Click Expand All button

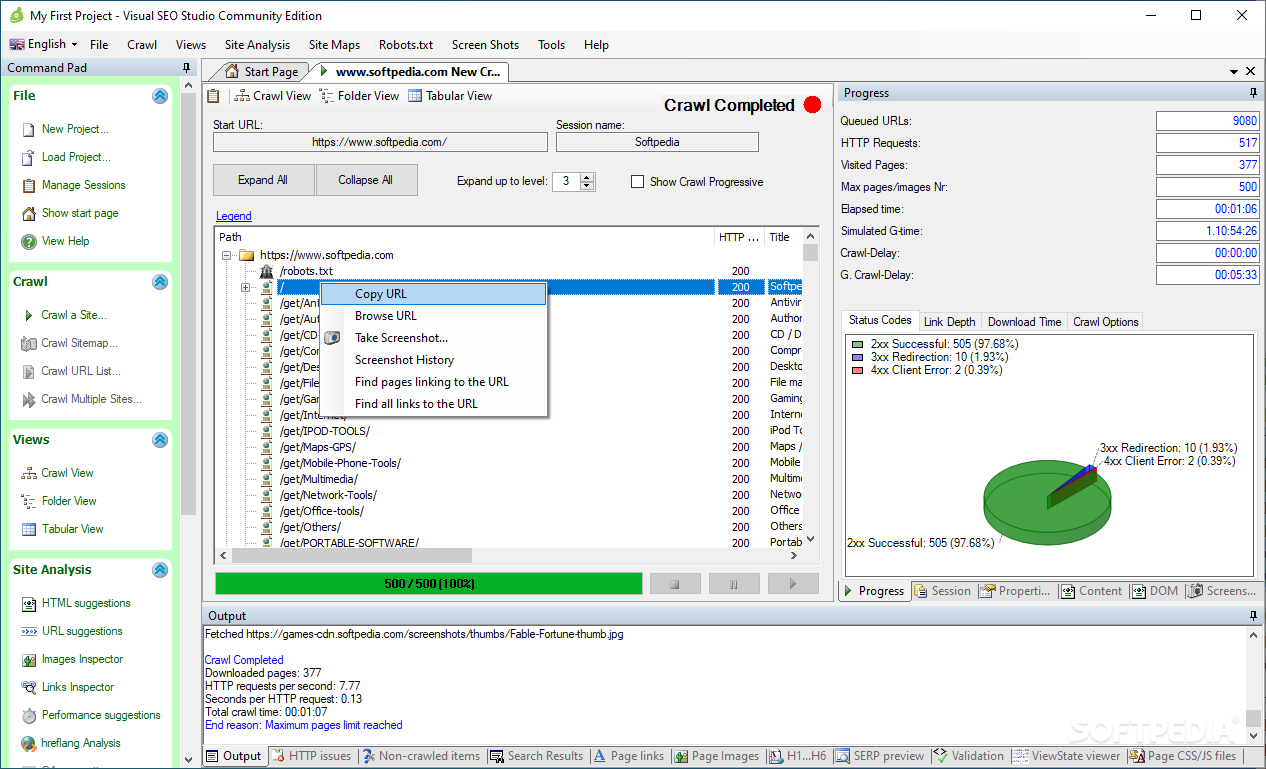[263, 180]
